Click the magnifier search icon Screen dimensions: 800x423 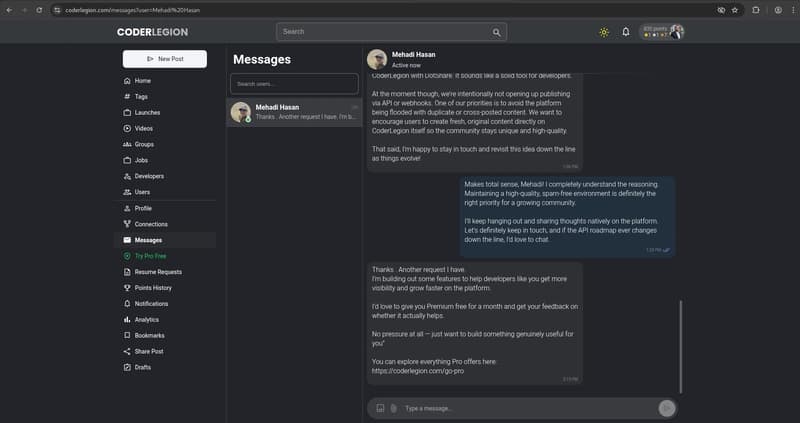(x=496, y=32)
